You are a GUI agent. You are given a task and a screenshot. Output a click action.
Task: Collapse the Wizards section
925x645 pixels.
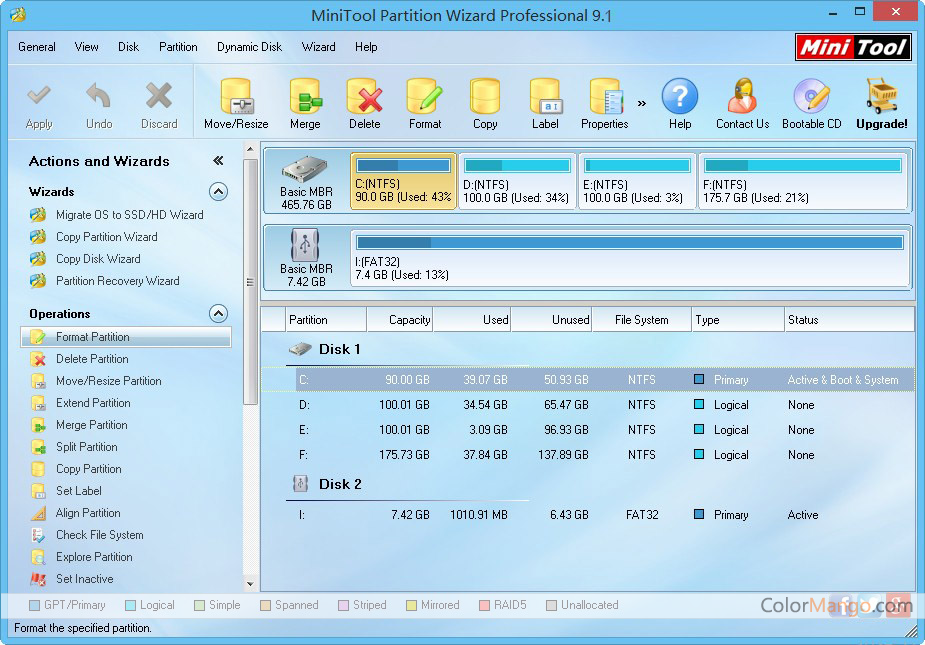(218, 192)
